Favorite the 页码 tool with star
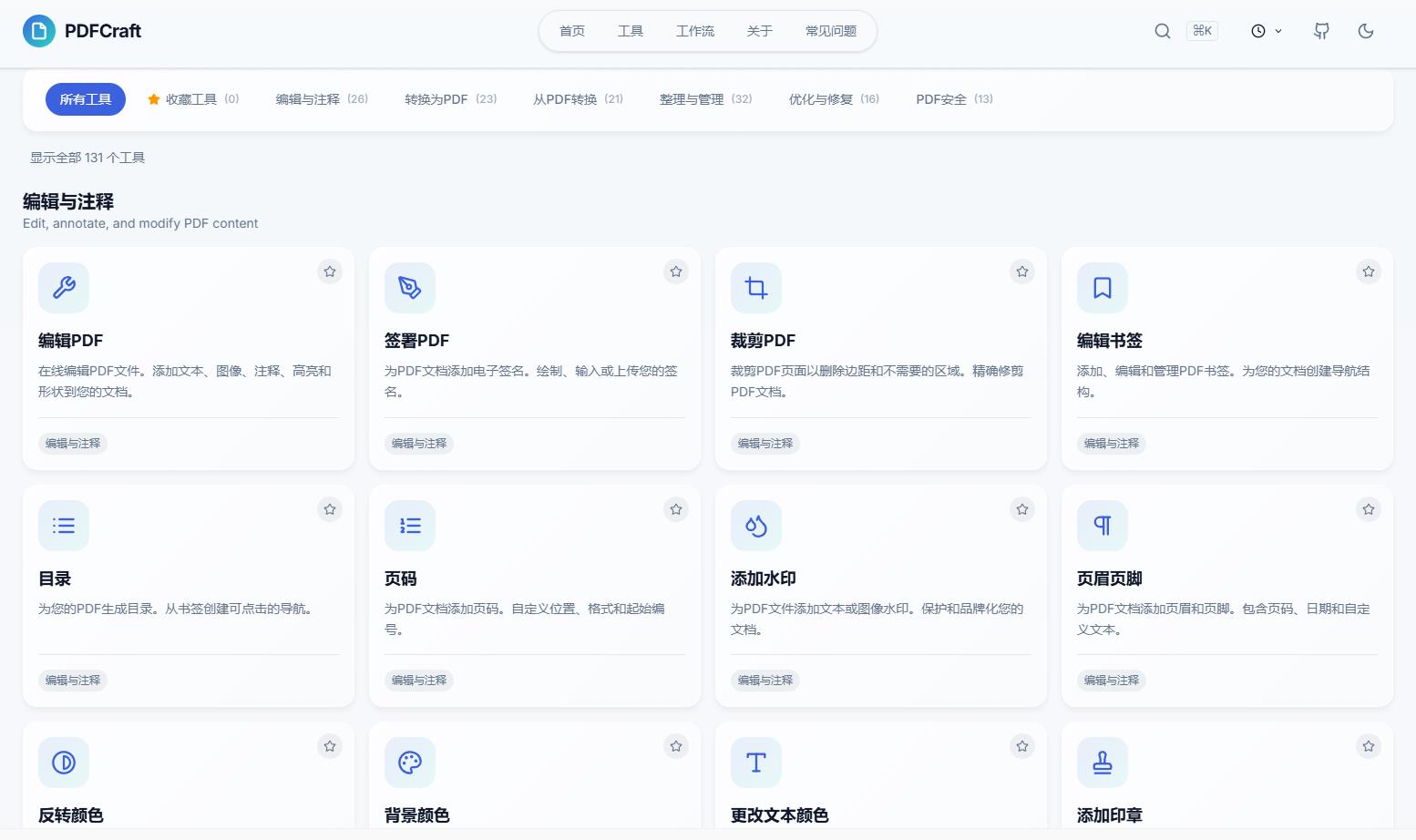Image resolution: width=1416 pixels, height=840 pixels. pyautogui.click(x=676, y=509)
